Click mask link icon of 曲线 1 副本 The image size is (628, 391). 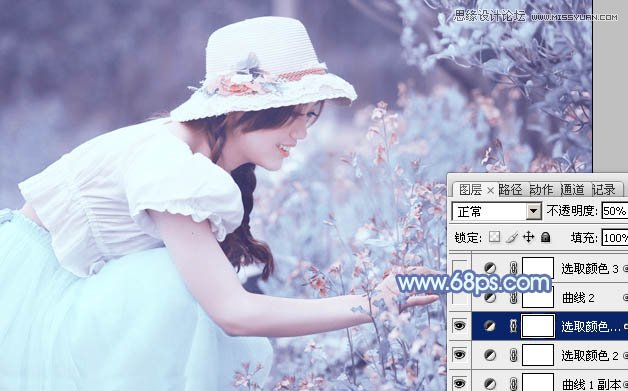tap(513, 383)
